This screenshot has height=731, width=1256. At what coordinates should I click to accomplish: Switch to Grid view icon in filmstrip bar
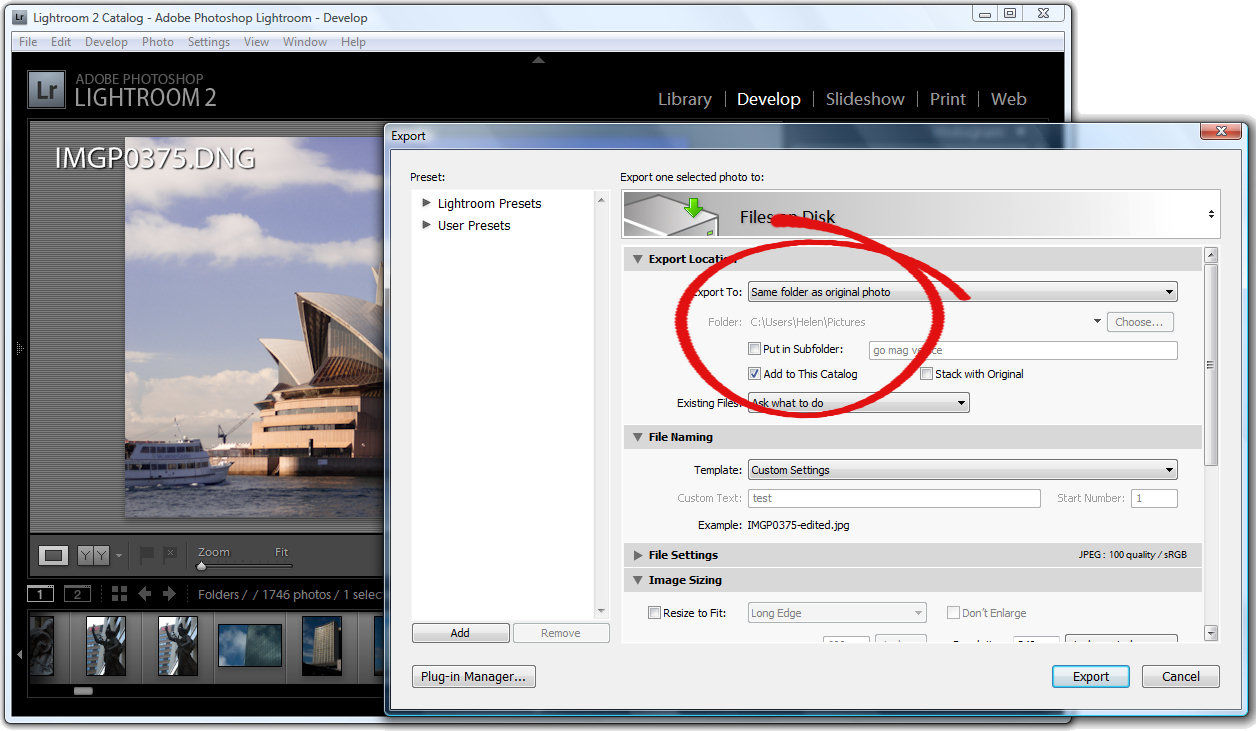point(120,594)
